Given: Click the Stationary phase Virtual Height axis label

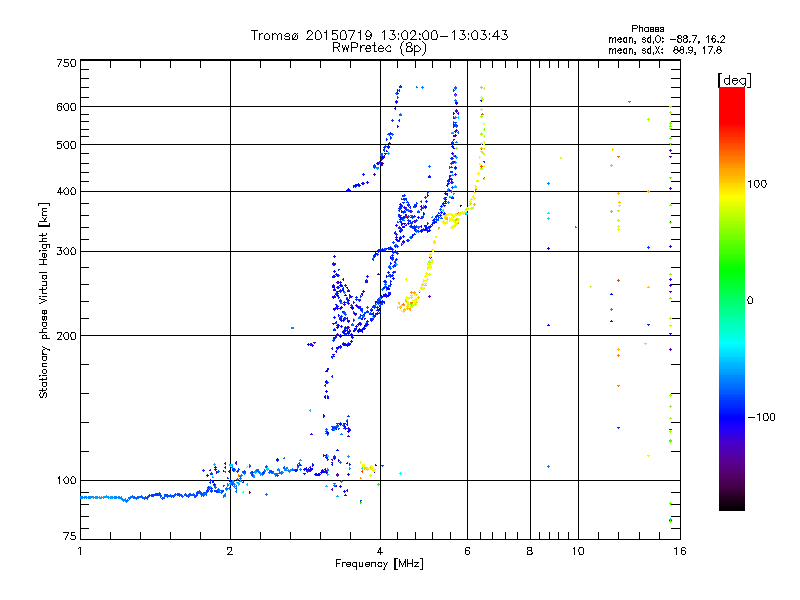Looking at the screenshot, I should click(x=44, y=300).
